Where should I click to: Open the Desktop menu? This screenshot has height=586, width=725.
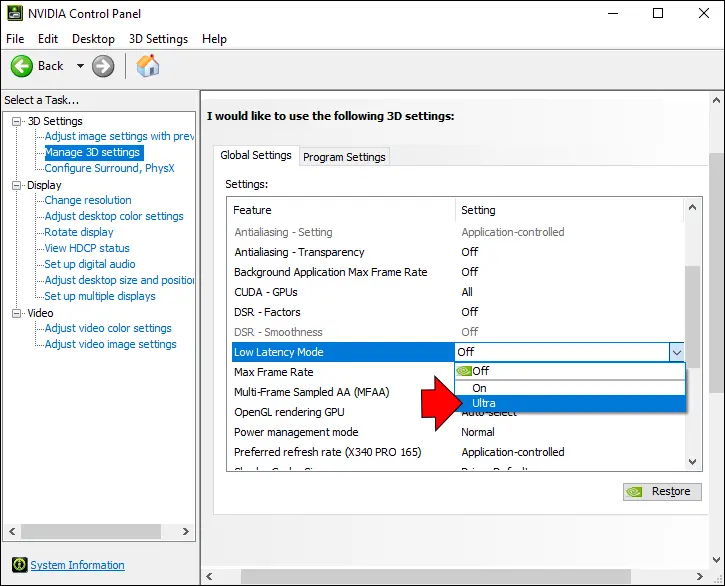tap(94, 39)
